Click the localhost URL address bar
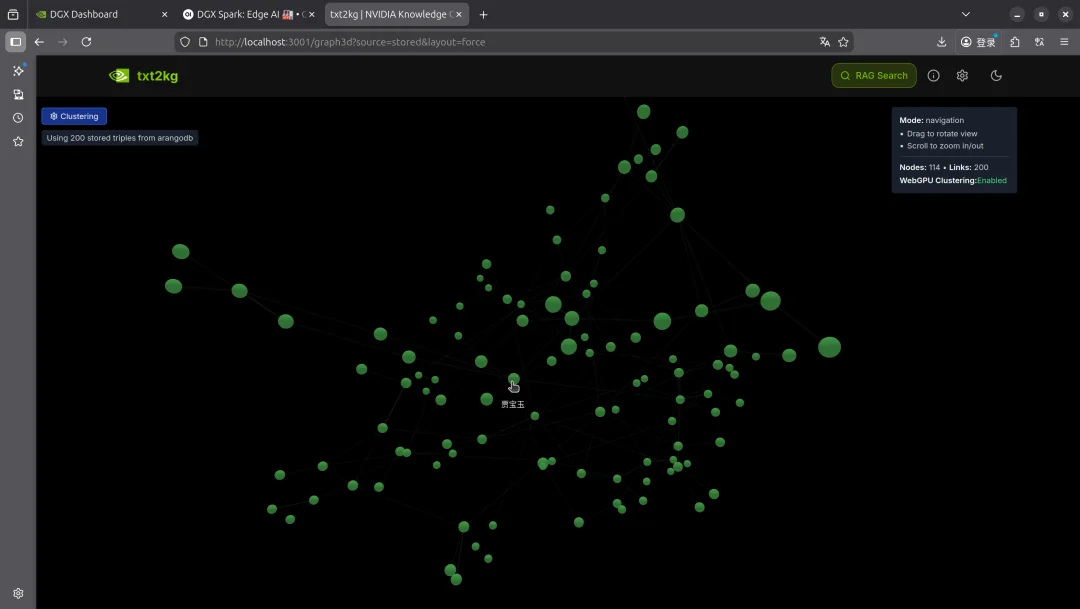This screenshot has height=609, width=1080. [x=500, y=42]
